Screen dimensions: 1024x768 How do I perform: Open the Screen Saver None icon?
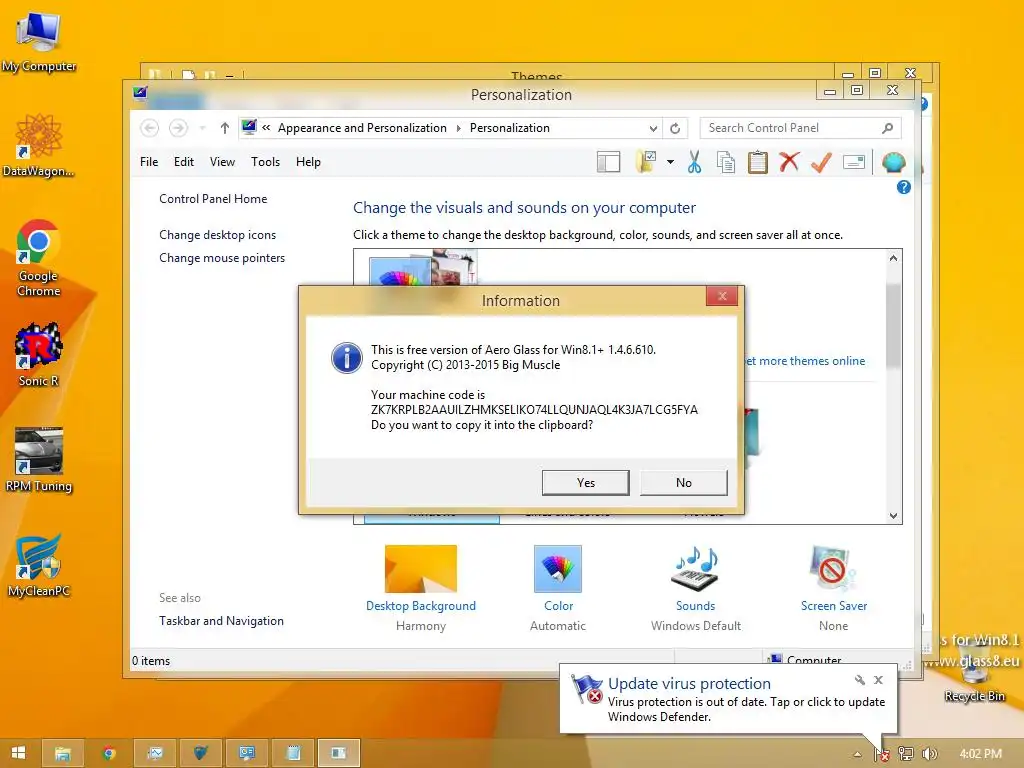click(x=833, y=569)
